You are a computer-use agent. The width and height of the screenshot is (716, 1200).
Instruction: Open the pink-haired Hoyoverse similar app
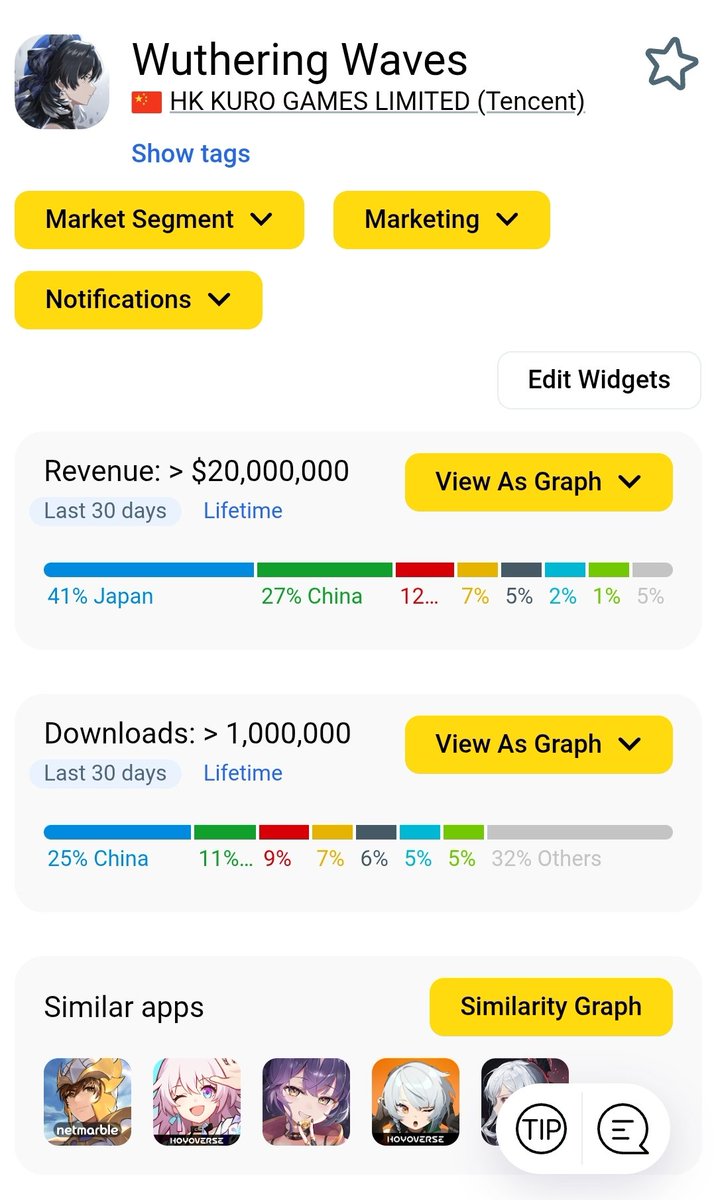click(197, 1102)
